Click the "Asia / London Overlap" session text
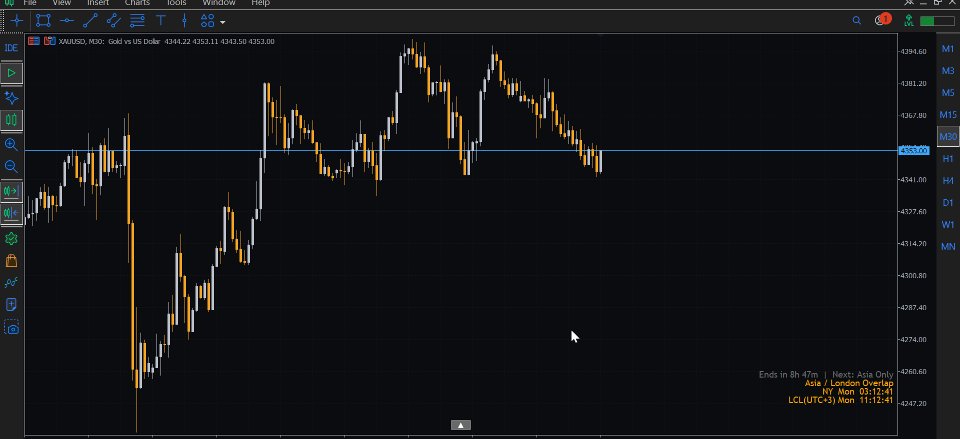The width and height of the screenshot is (960, 439). 849,383
